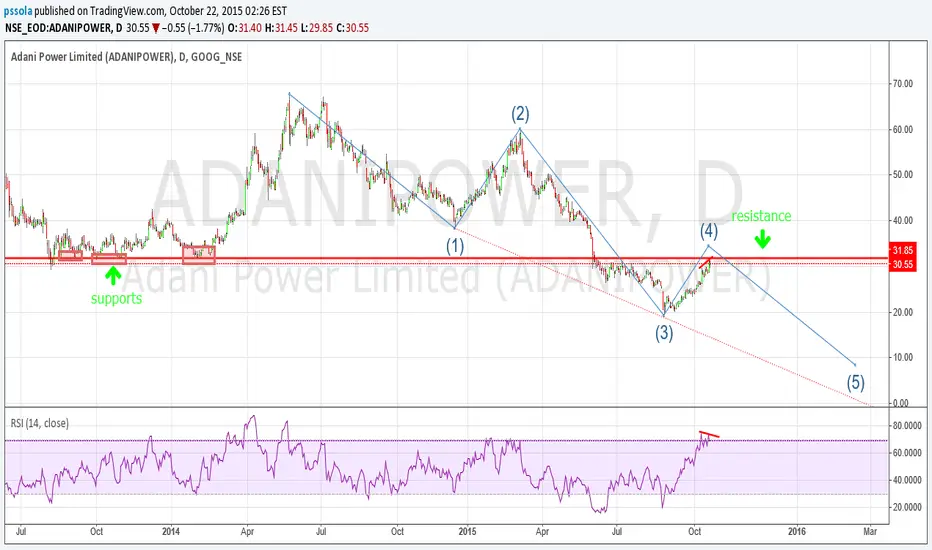Click the C:30.55 close price
Viewport: 932px width, 550px height.
click(352, 28)
